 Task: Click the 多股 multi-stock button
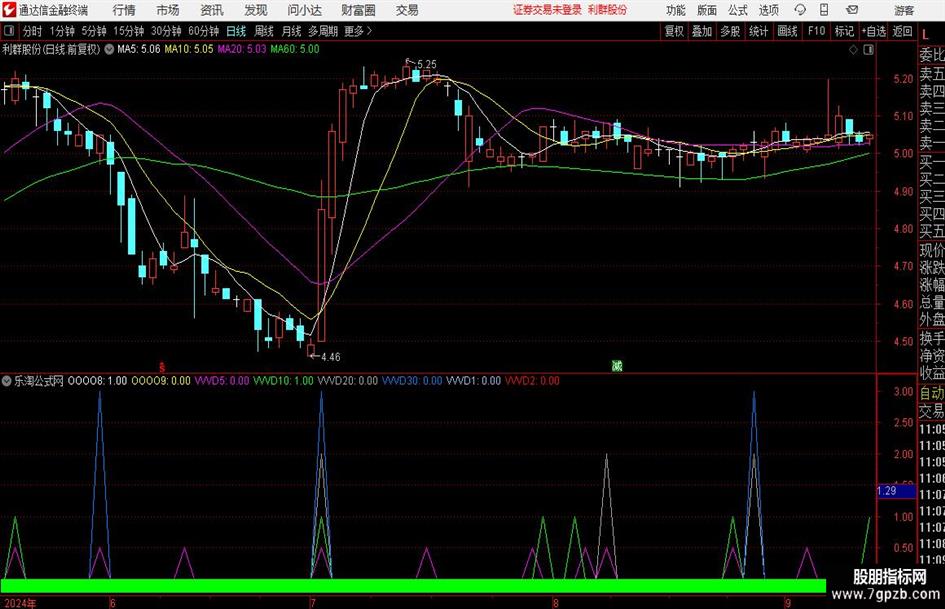tap(730, 31)
